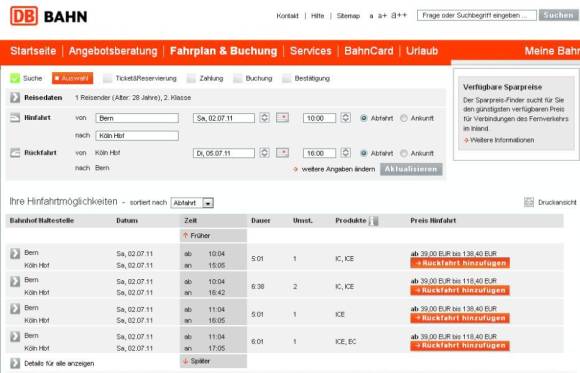The image size is (580, 373).
Task: Open the Urlaub menu
Action: (x=422, y=51)
